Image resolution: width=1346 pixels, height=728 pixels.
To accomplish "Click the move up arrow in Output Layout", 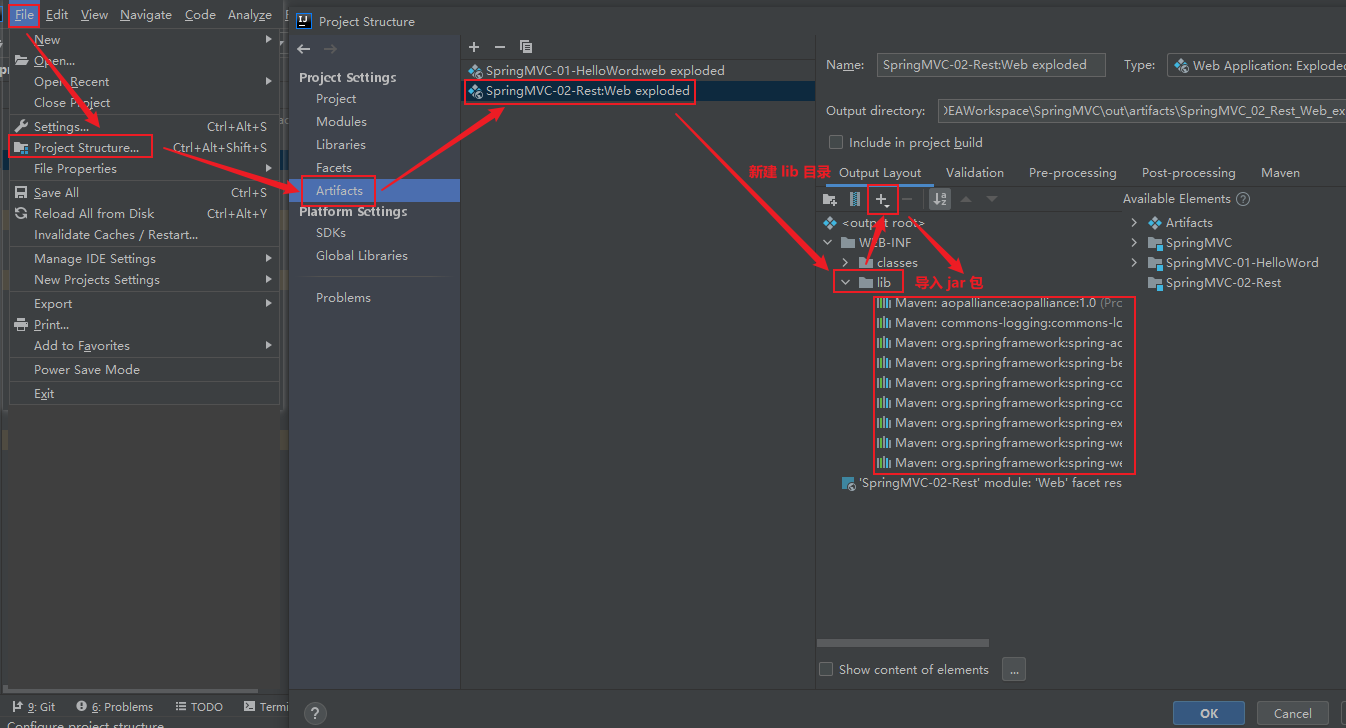I will 966,199.
